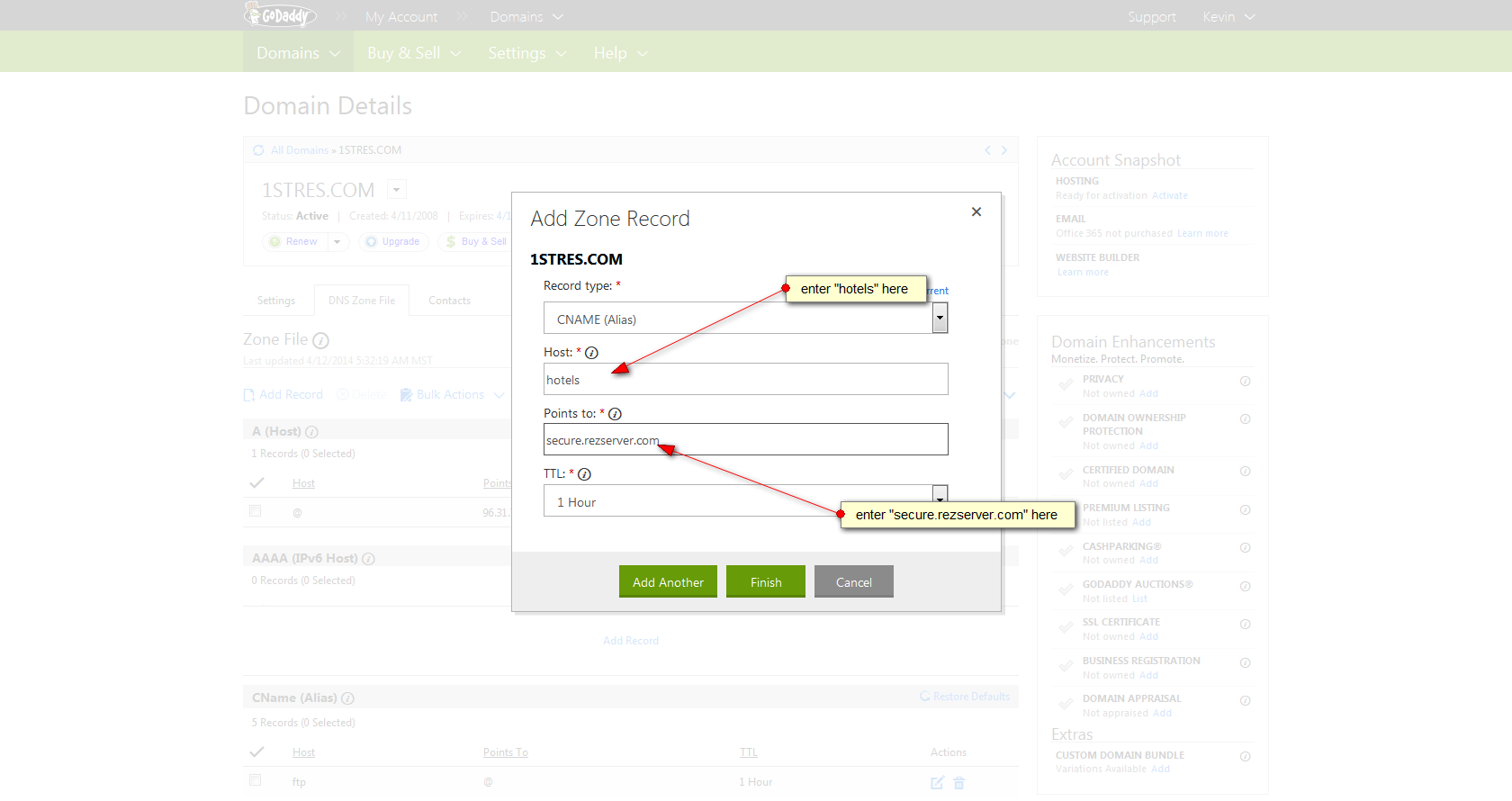The image size is (1512, 801).
Task: Select all CName records checkmark
Action: (x=256, y=752)
